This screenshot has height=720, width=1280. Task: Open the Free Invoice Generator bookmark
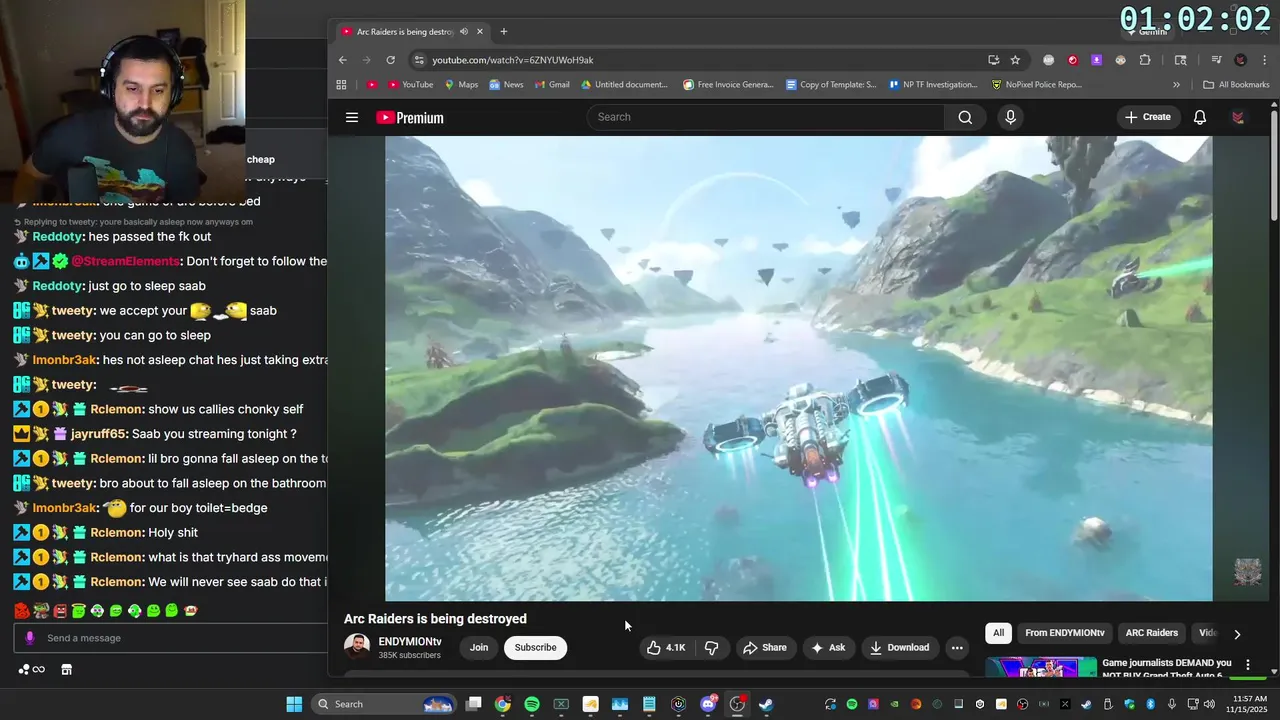728,85
